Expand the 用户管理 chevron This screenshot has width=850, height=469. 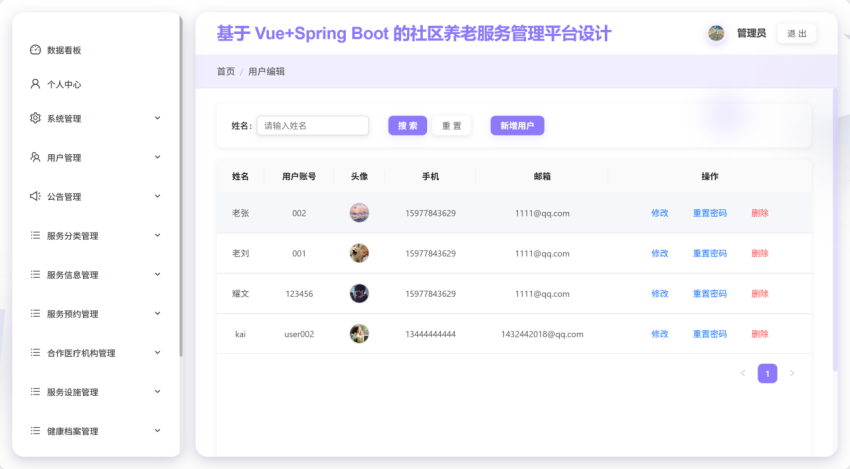point(157,157)
